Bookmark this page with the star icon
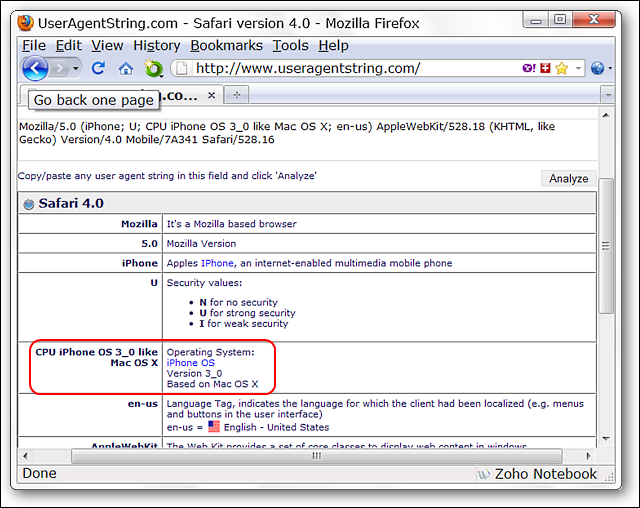Image resolution: width=640 pixels, height=508 pixels. point(561,68)
